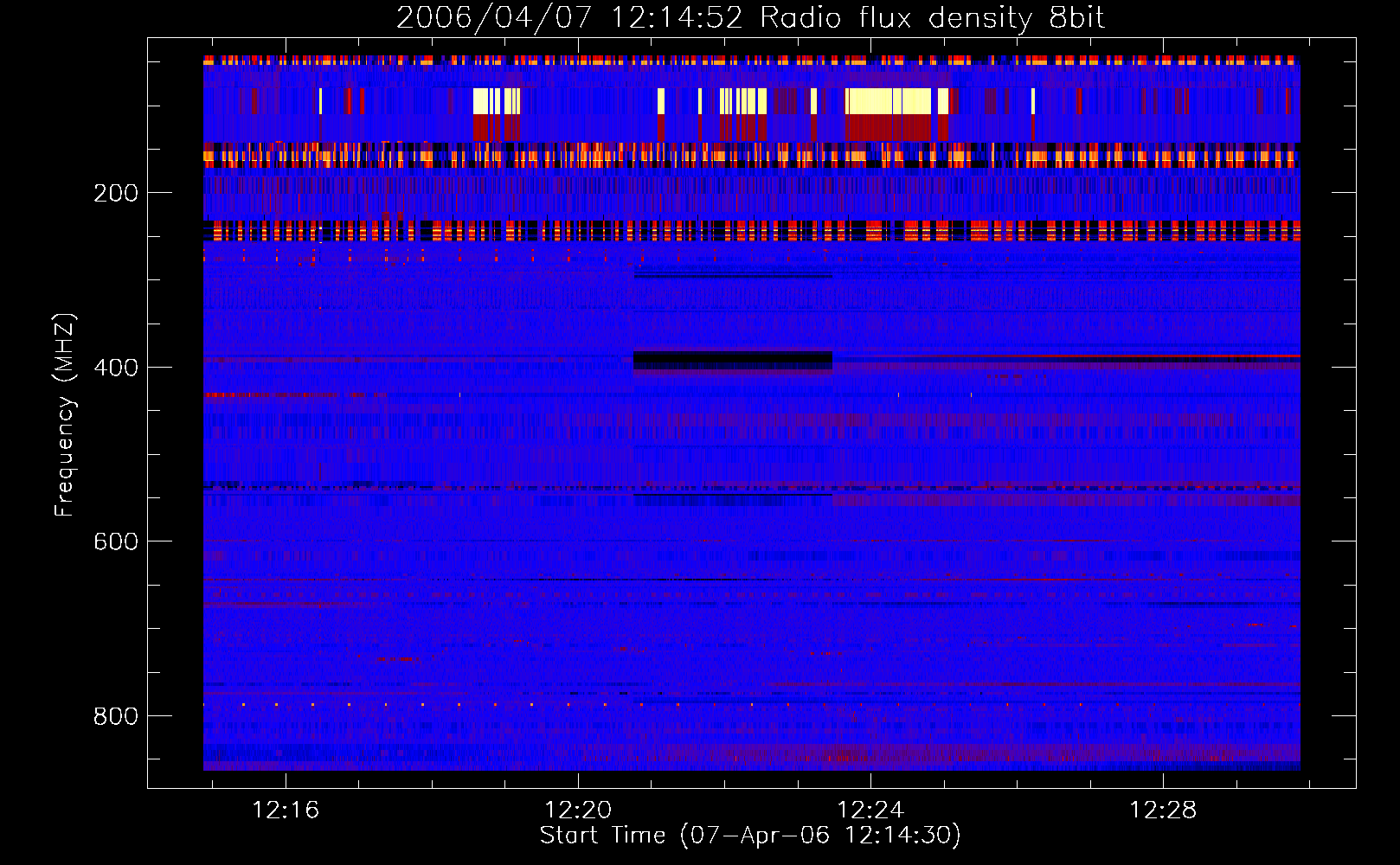Image resolution: width=1400 pixels, height=865 pixels.
Task: Click the 12:24 time tick label
Action: [x=870, y=810]
